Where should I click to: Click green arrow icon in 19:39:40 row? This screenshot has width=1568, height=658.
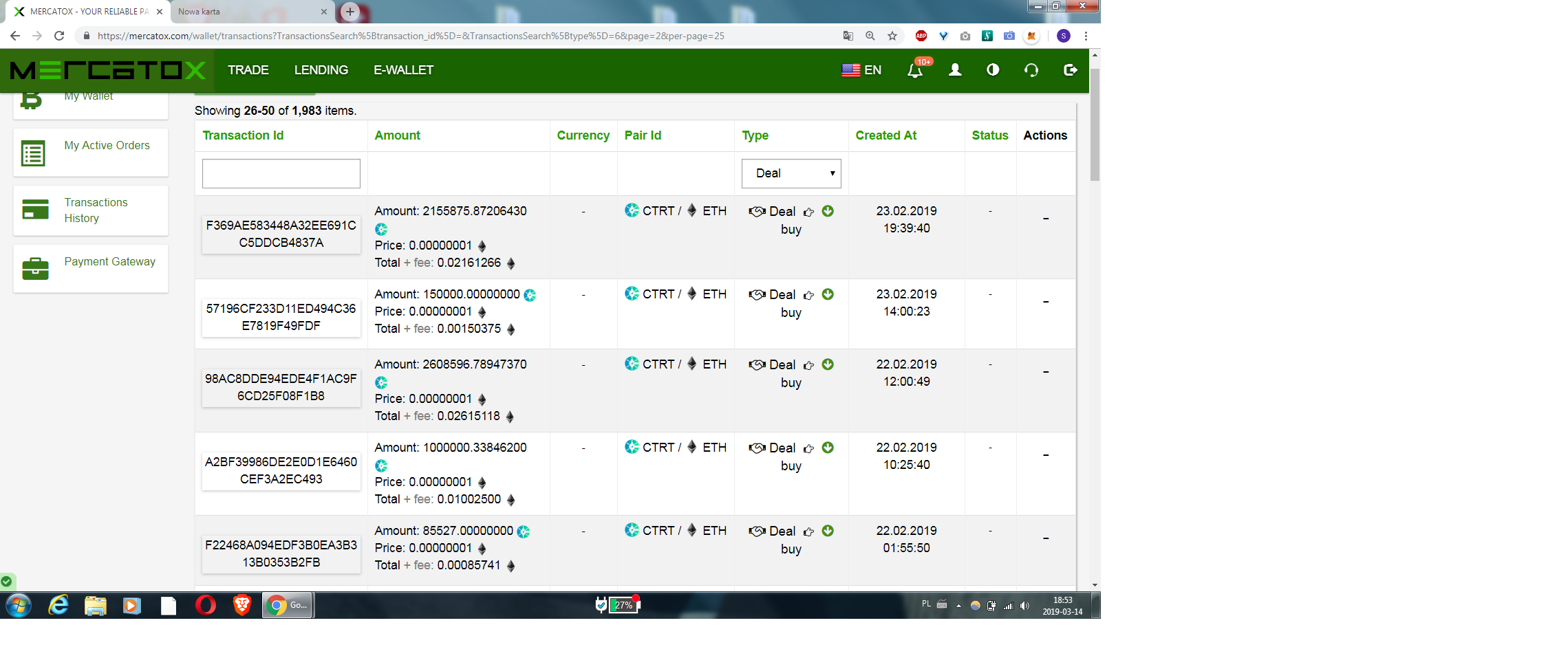(828, 211)
